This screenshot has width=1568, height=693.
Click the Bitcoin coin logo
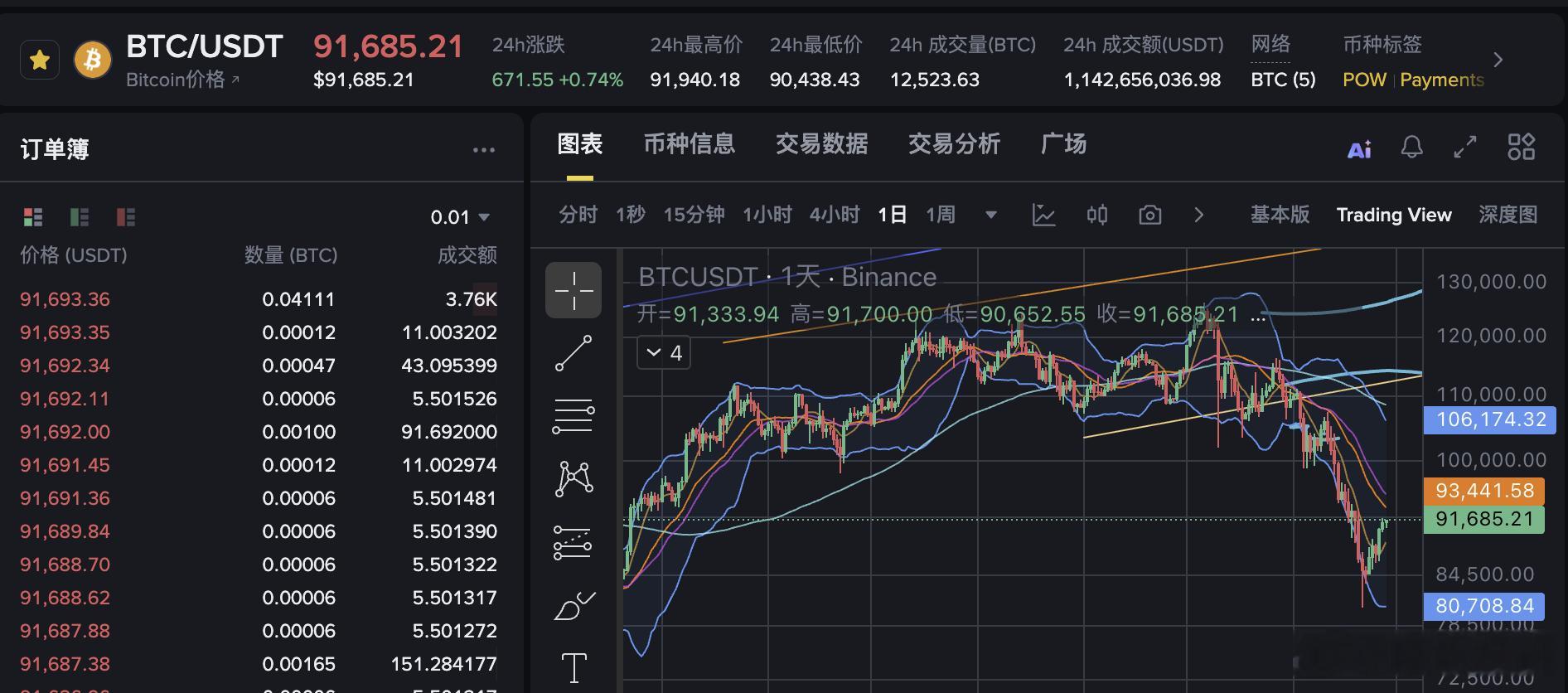[x=93, y=60]
